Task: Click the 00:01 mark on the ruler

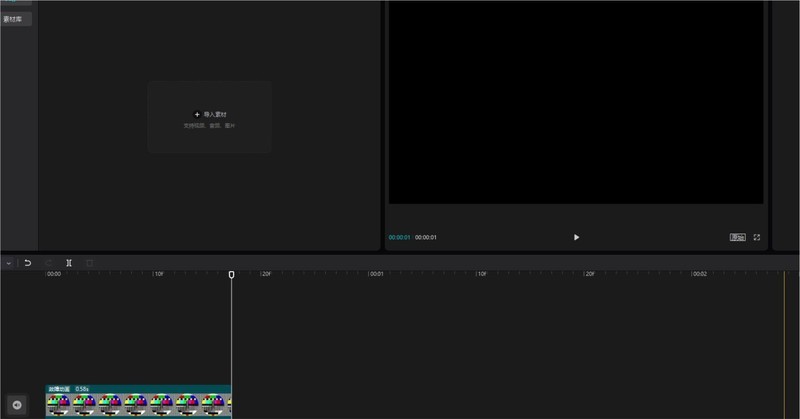Action: coord(375,274)
